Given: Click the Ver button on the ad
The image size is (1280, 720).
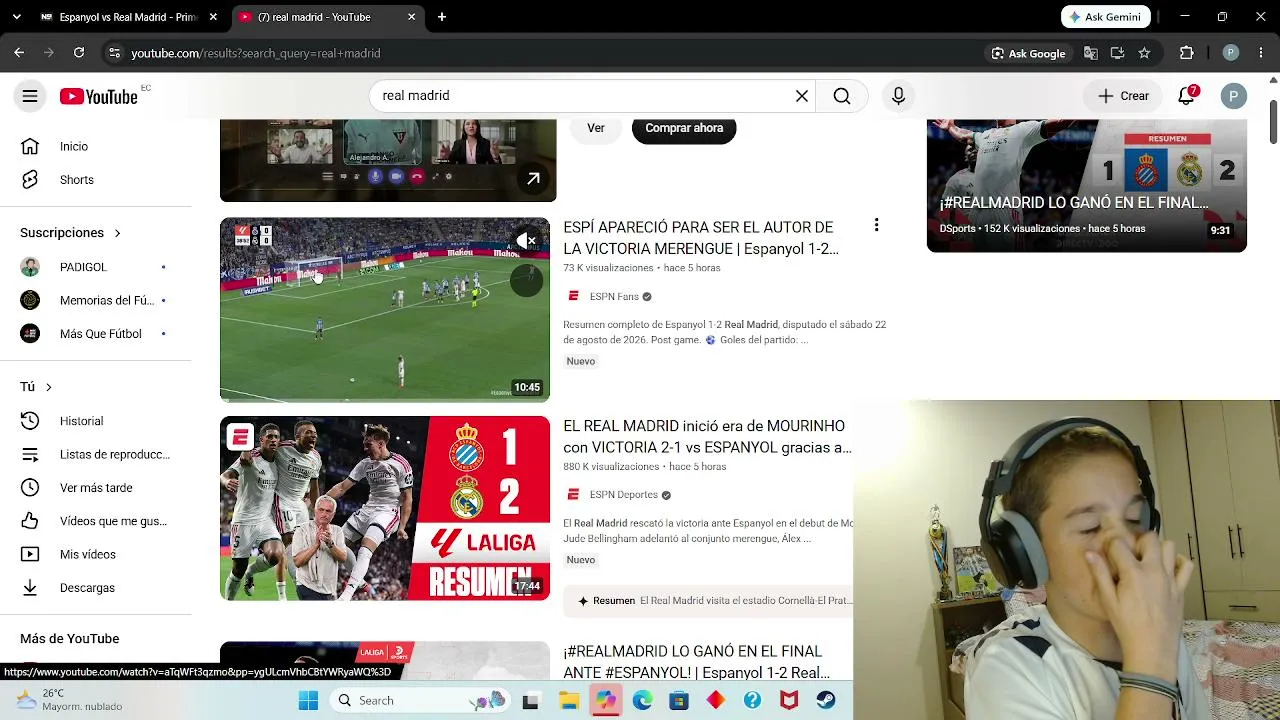Looking at the screenshot, I should pos(596,128).
